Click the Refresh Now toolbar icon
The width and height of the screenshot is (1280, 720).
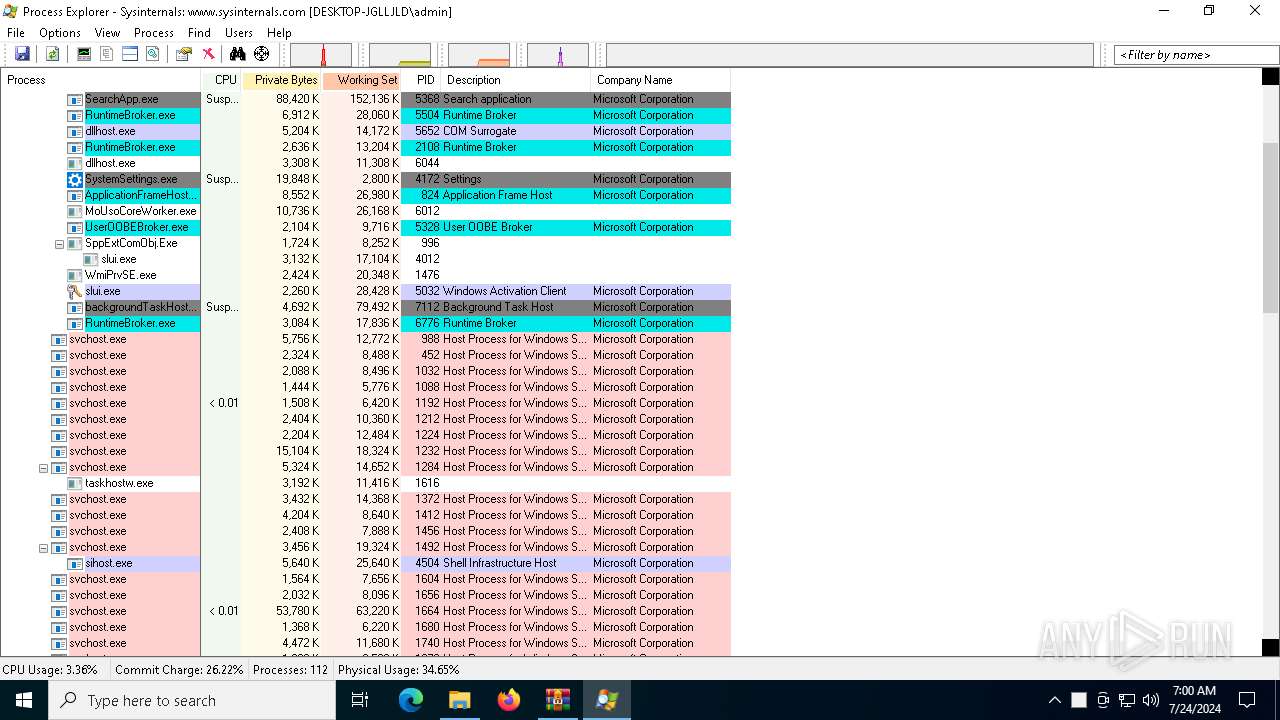(52, 54)
